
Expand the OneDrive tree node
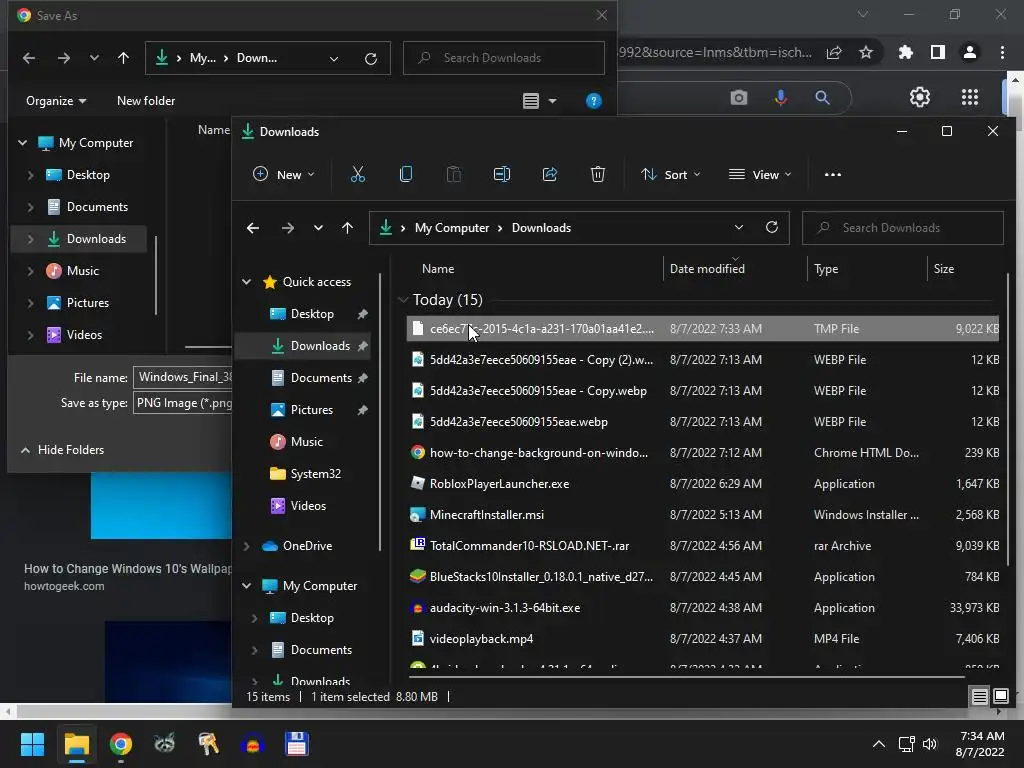point(246,546)
